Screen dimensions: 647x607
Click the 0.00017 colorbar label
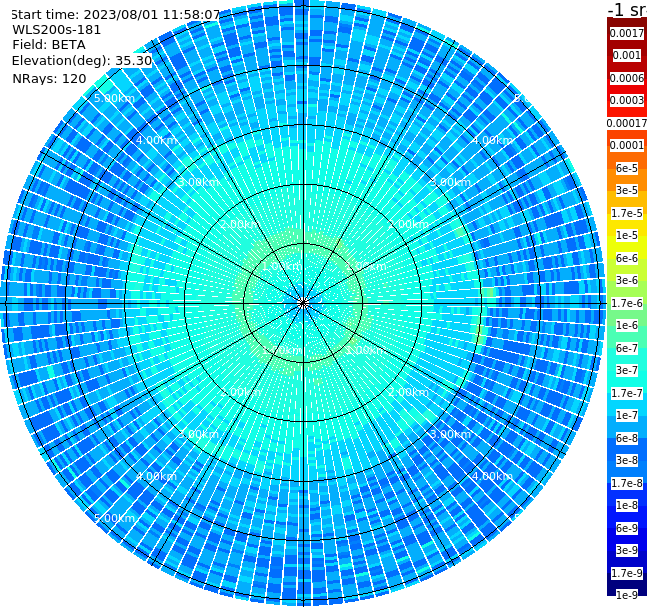627,123
